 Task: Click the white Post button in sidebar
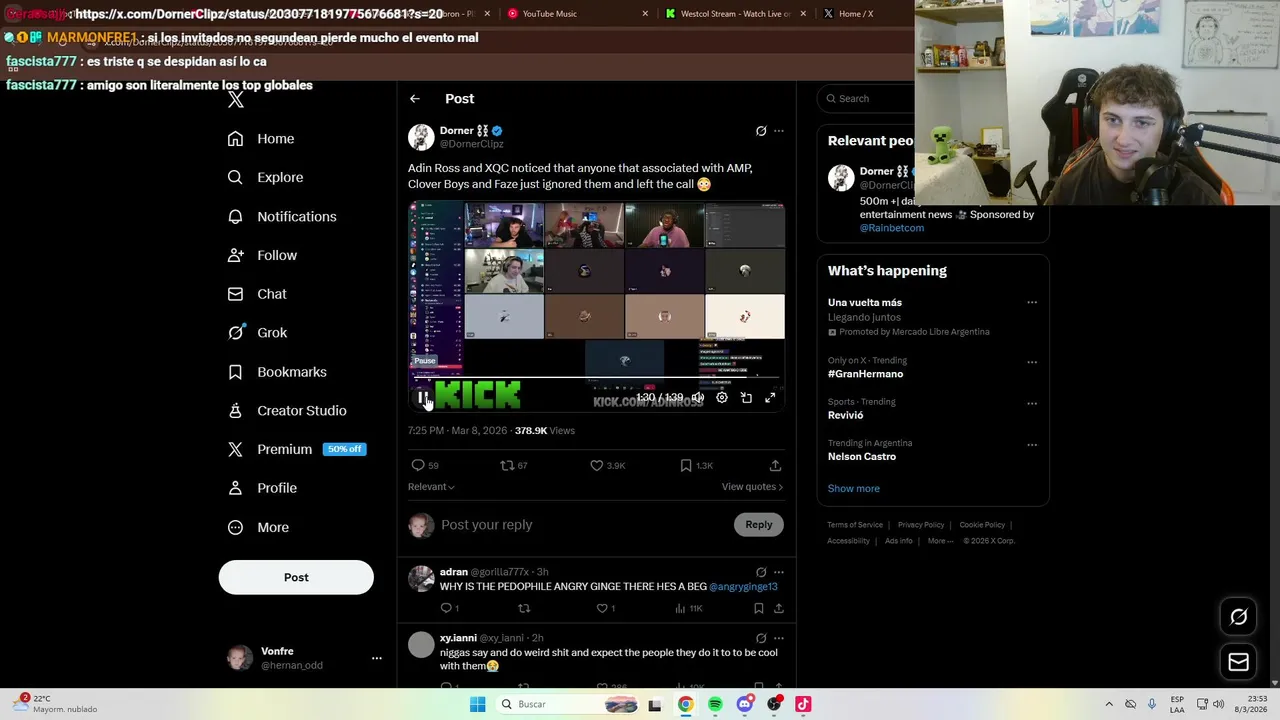296,577
